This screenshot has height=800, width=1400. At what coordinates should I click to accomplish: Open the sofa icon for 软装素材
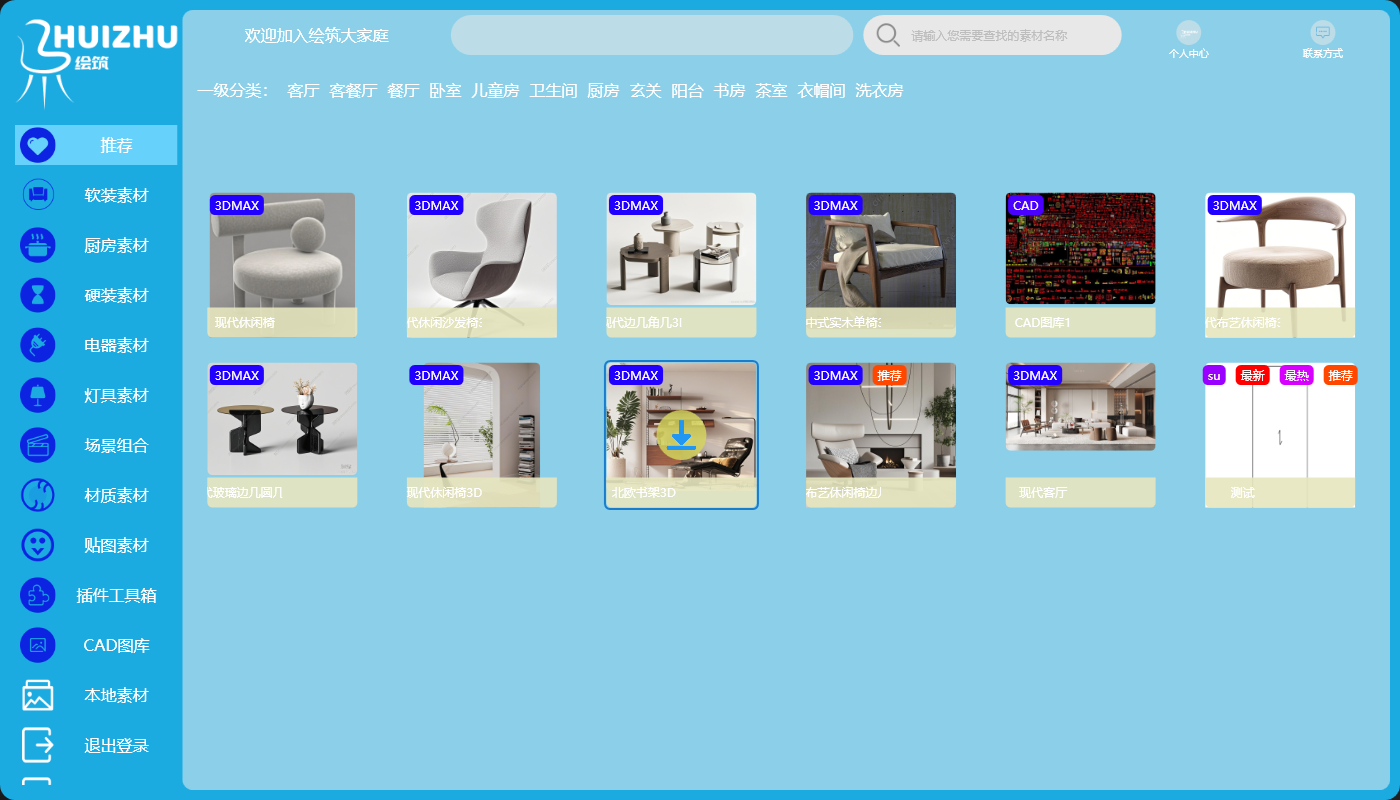pyautogui.click(x=38, y=195)
